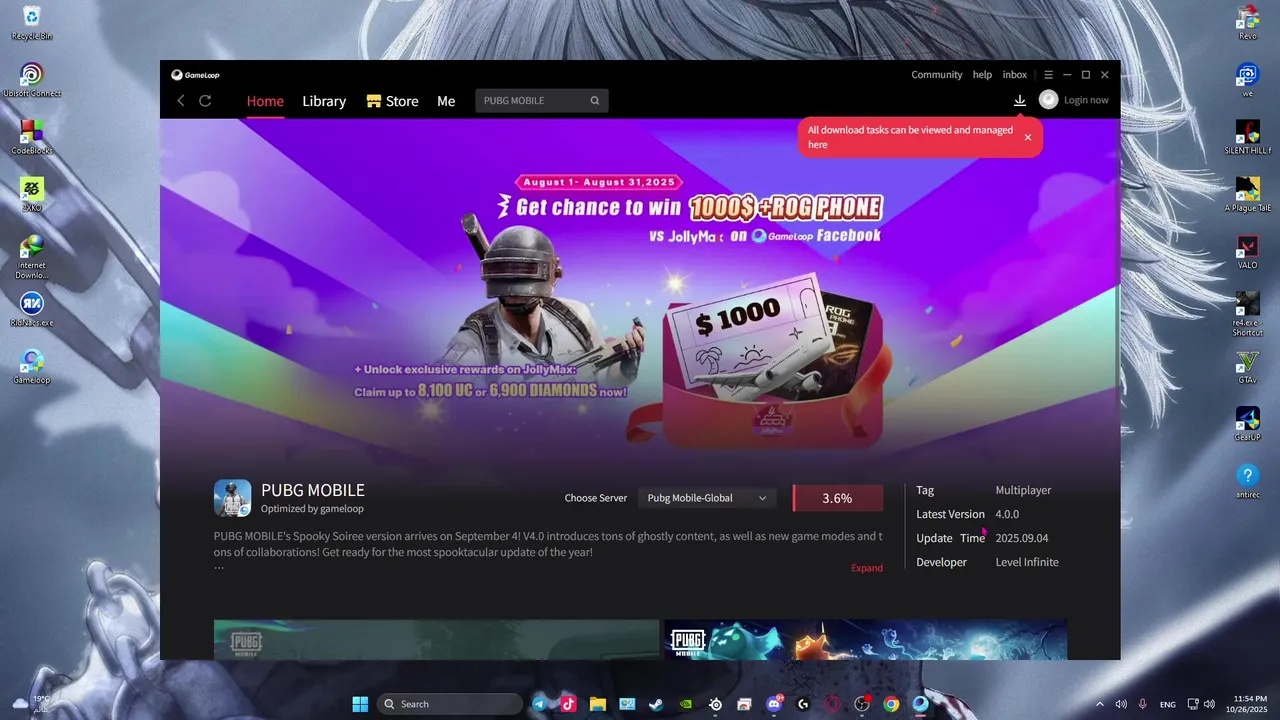The image size is (1280, 720).
Task: Select Gameloop desktop shortcut
Action: tap(32, 366)
